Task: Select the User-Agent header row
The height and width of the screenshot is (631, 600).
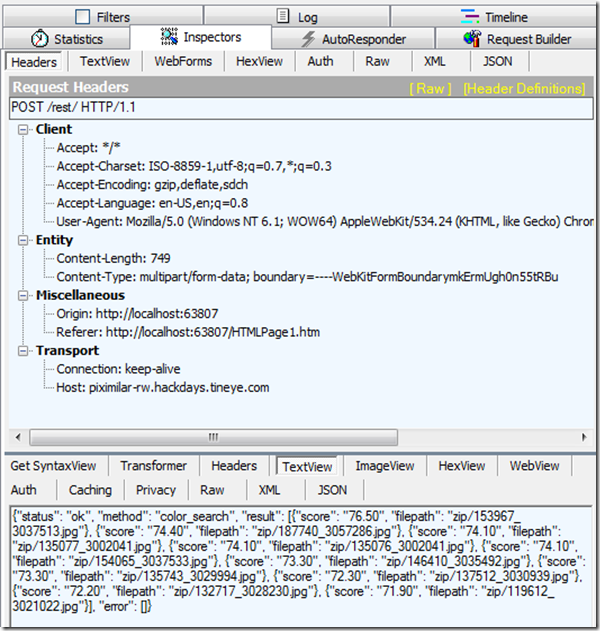Action: point(325,221)
